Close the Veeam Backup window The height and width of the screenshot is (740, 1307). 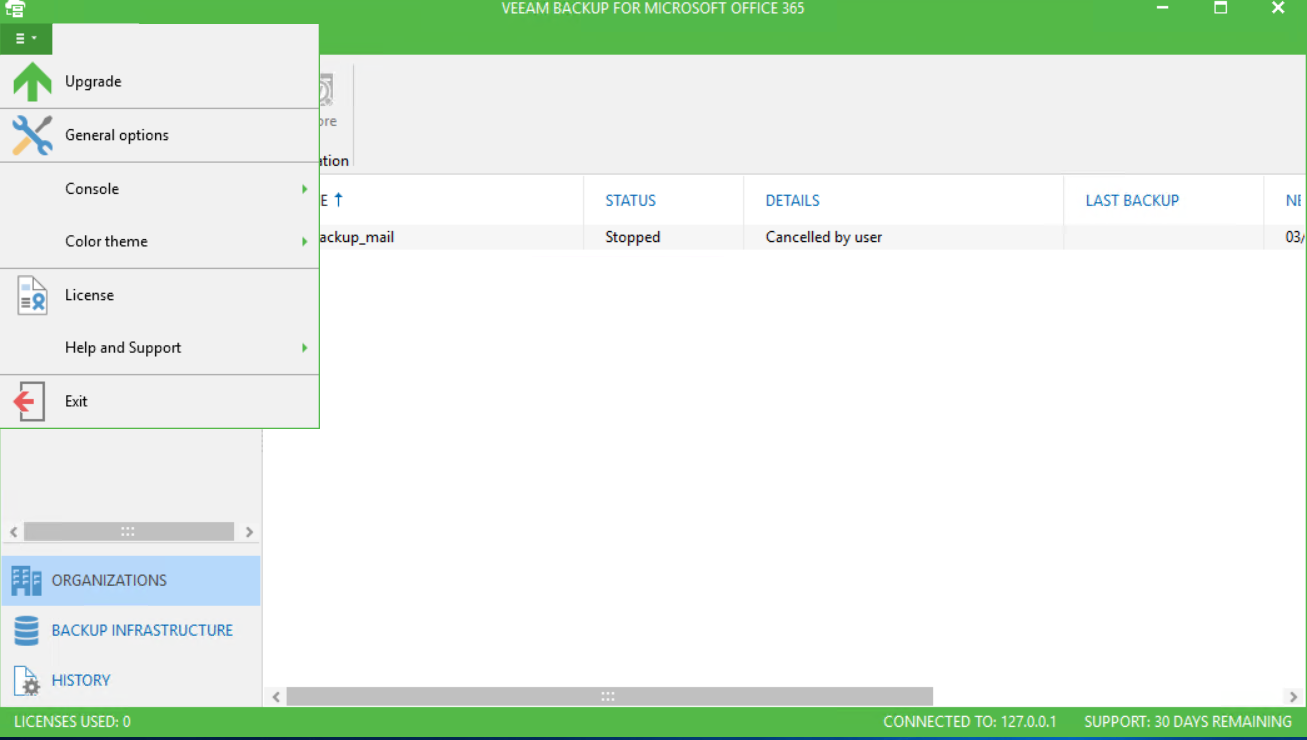pos(1278,8)
